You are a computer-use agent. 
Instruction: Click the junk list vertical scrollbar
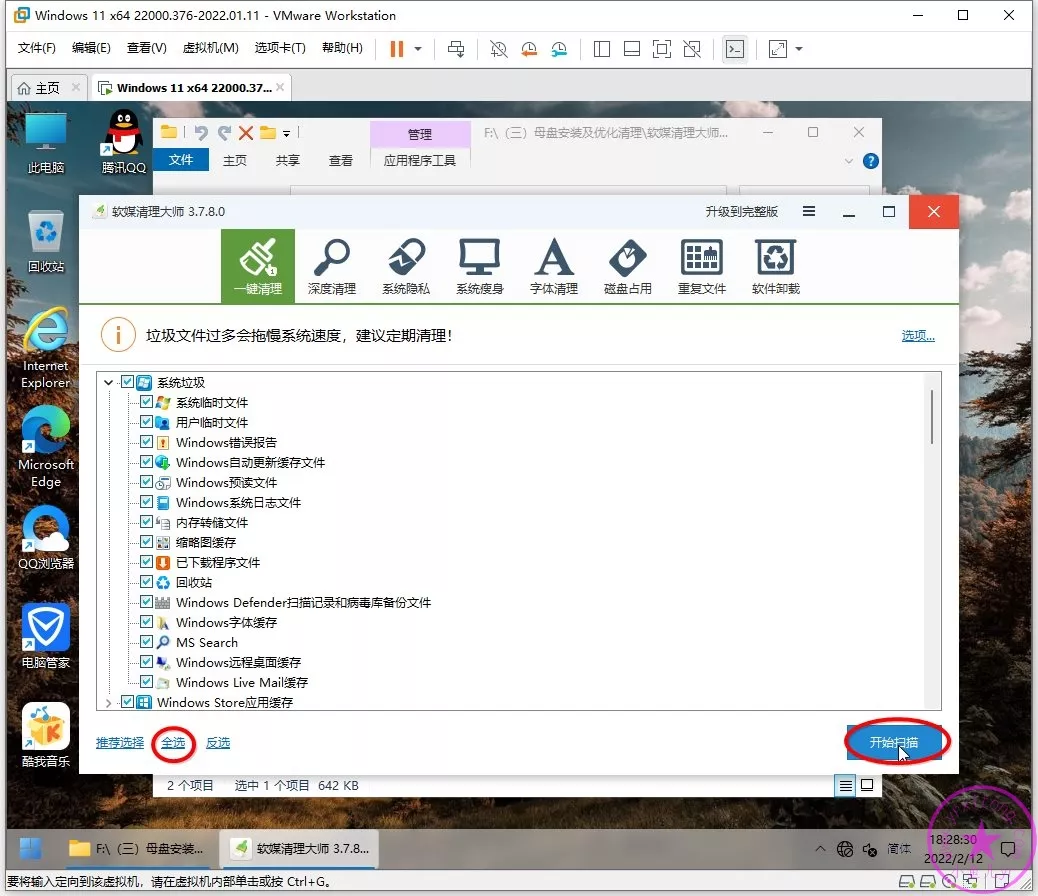933,416
